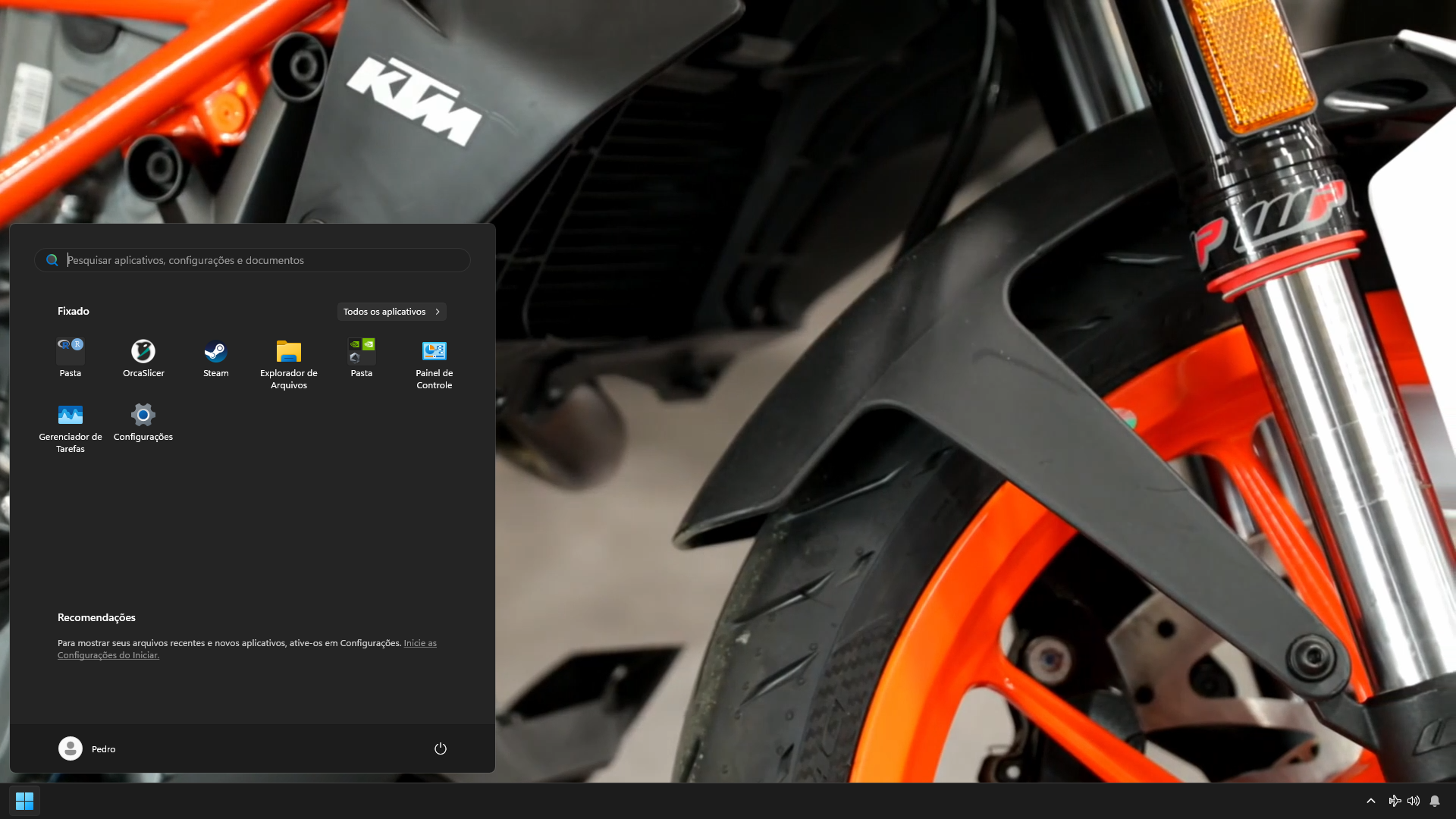Launch OrcaSlicer from pinned apps

pos(143,358)
